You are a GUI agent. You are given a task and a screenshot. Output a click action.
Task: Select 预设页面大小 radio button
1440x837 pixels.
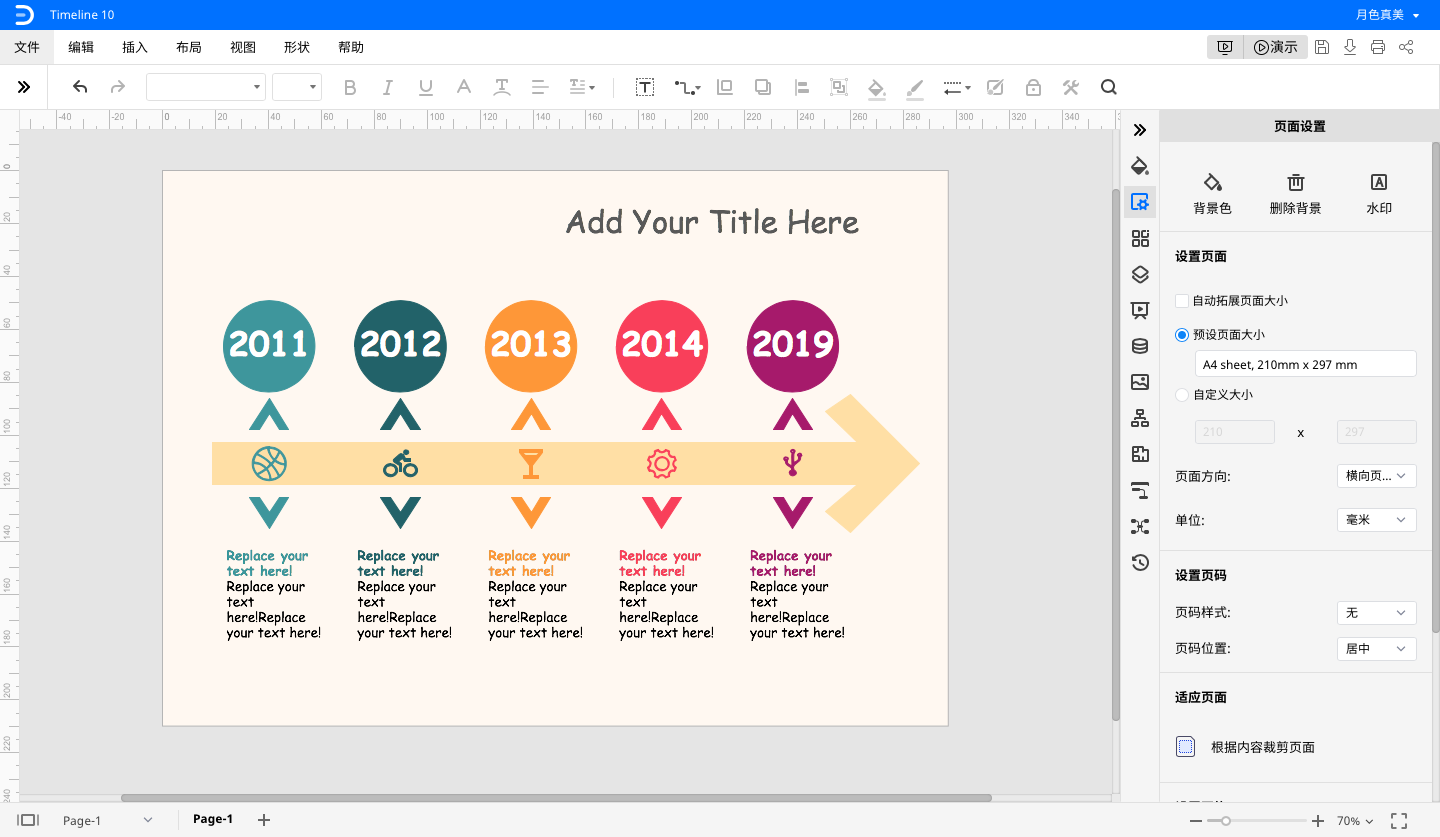tap(1182, 335)
